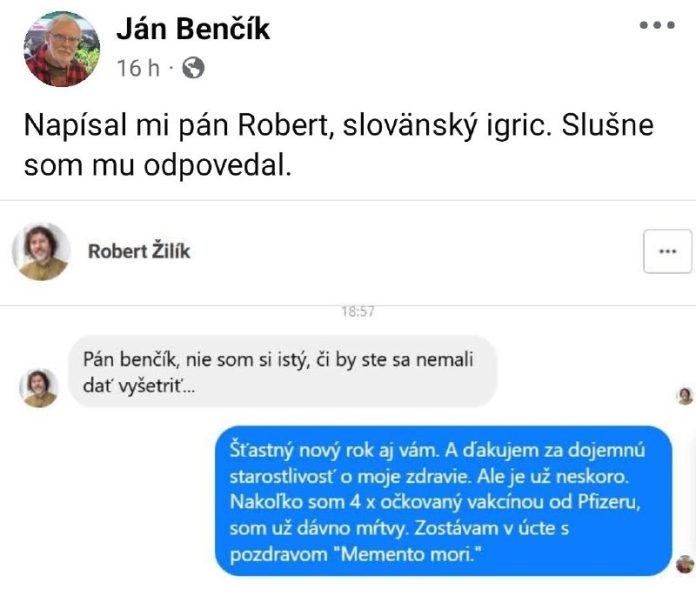696x589 pixels.
Task: Click the public globe privacy icon
Action: tap(194, 68)
